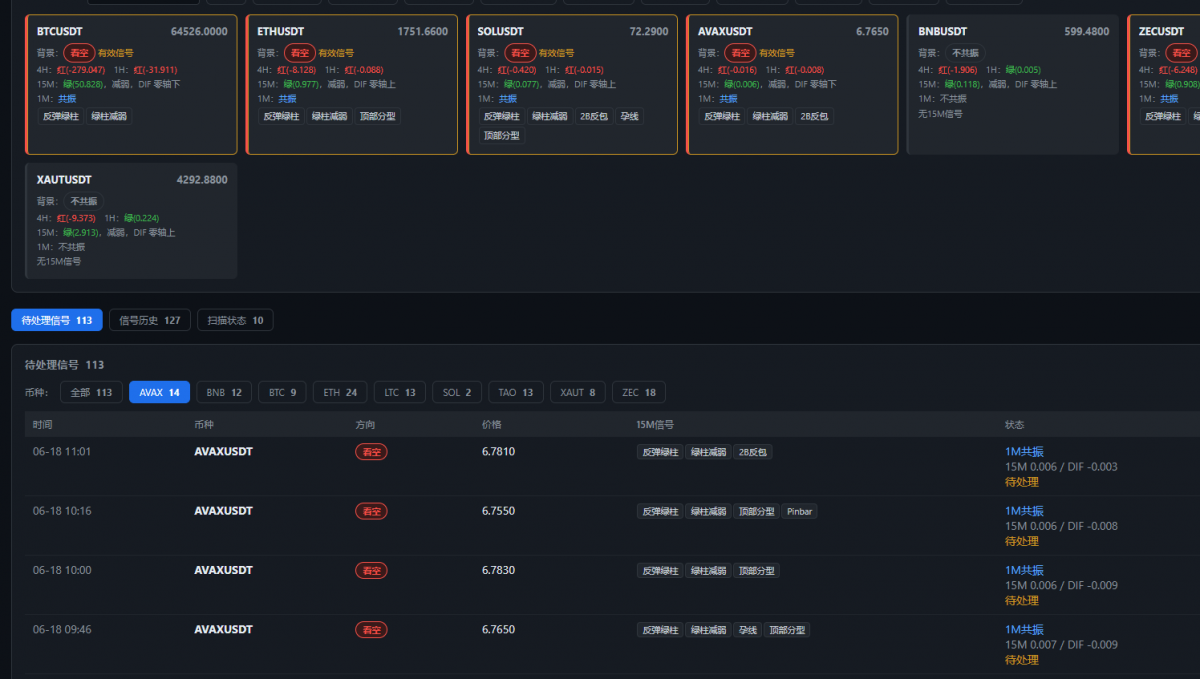Viewport: 1200px width, 679px height.
Task: Filter signals by BNB 12
Action: (x=223, y=392)
